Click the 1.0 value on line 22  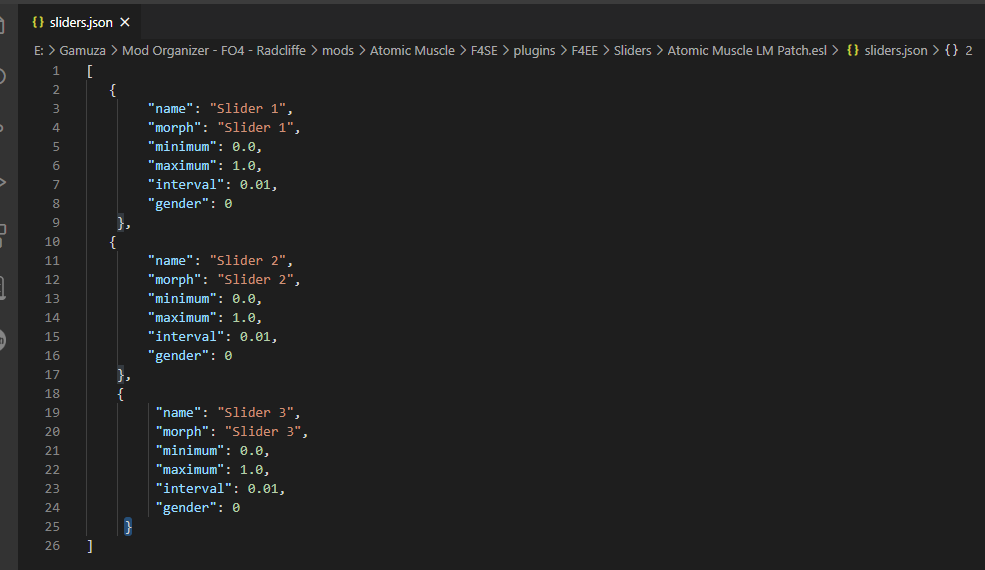pos(251,469)
